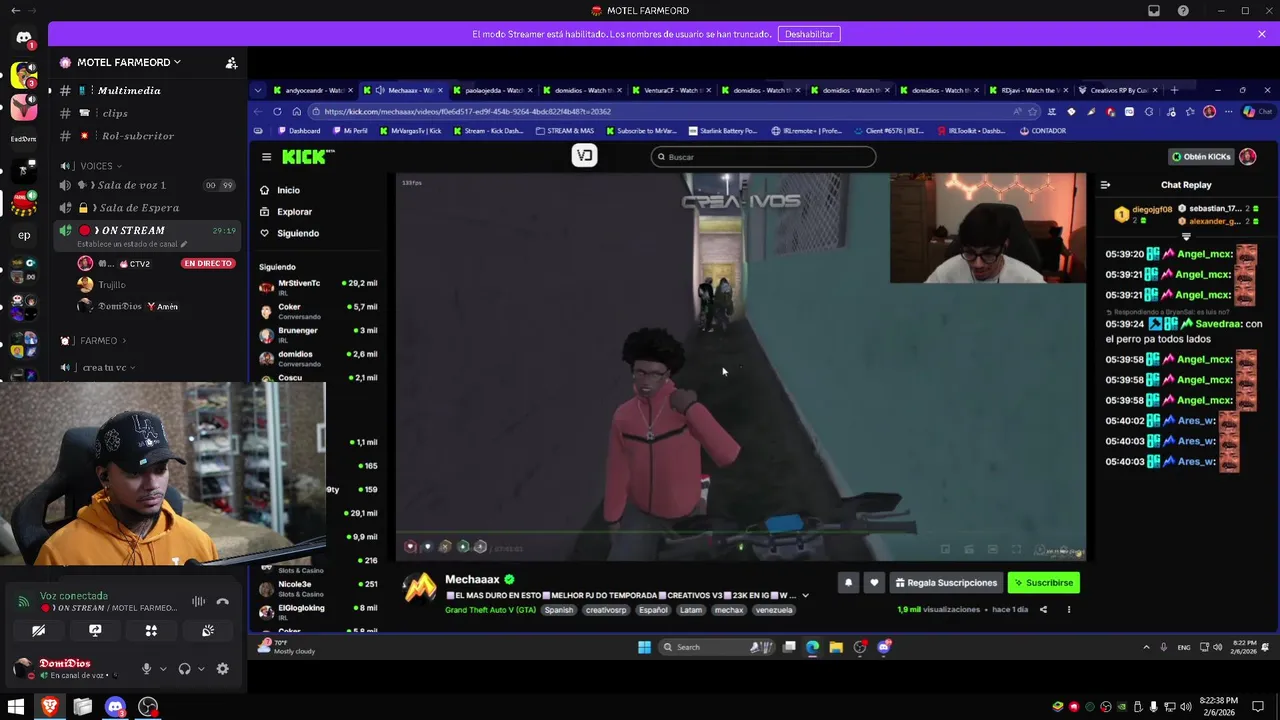1280x720 pixels.
Task: Click the Regala Suscripciones button
Action: point(946,583)
